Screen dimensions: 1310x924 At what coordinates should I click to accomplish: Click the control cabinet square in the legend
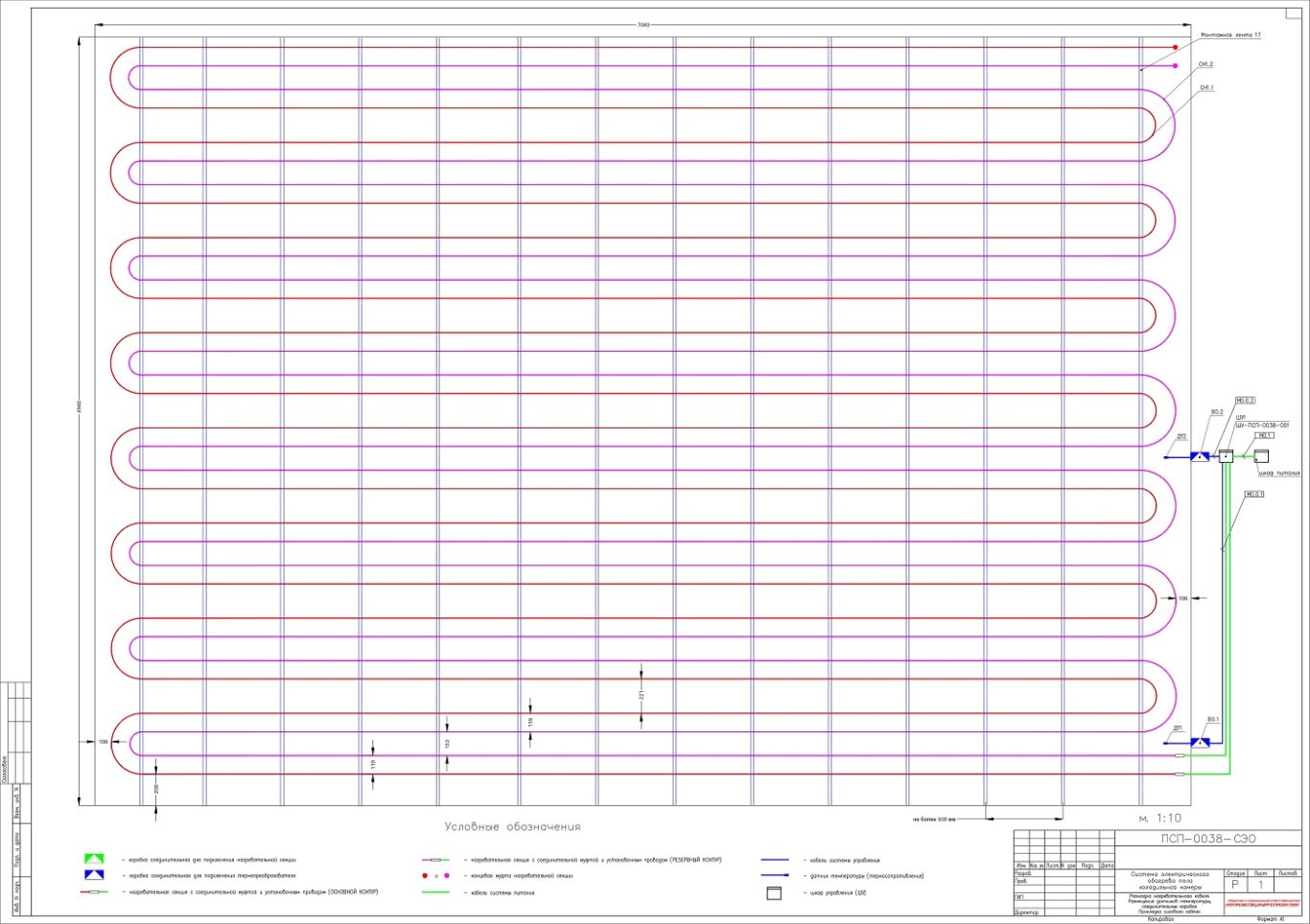tap(774, 893)
